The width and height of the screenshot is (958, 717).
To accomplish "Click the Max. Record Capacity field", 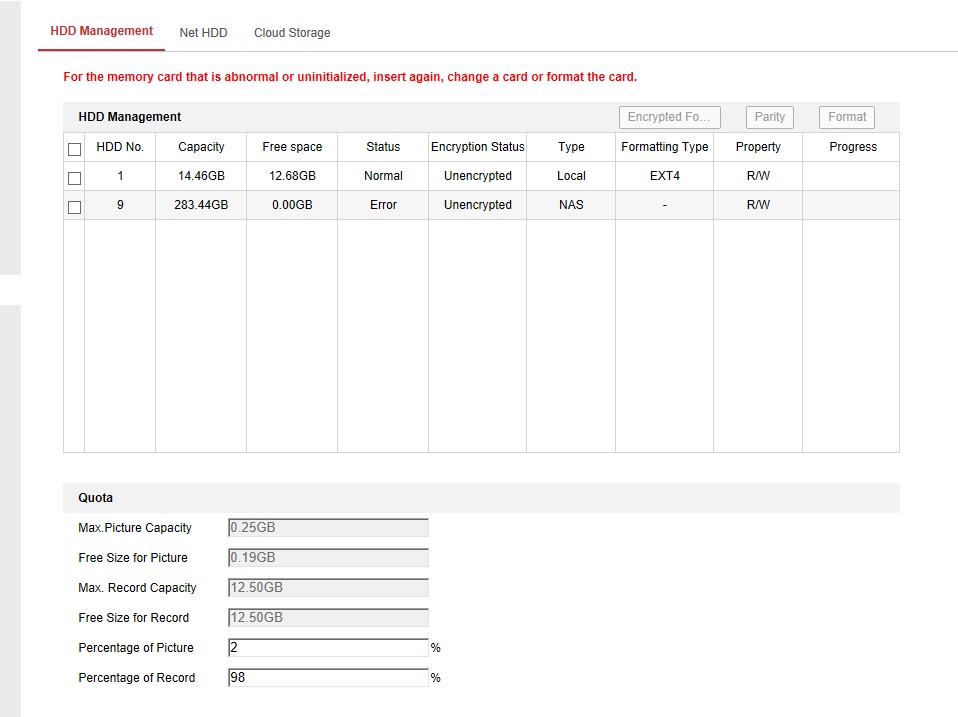I will tap(327, 588).
